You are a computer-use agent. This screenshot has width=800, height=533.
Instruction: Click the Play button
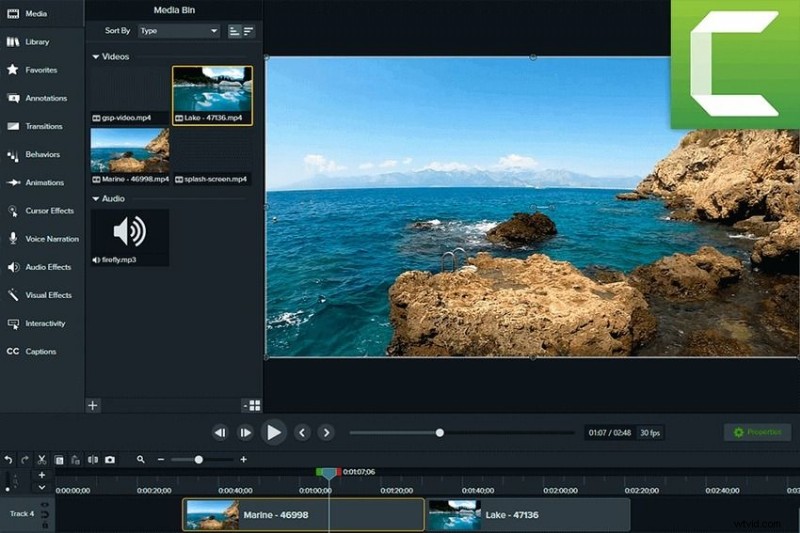point(273,433)
